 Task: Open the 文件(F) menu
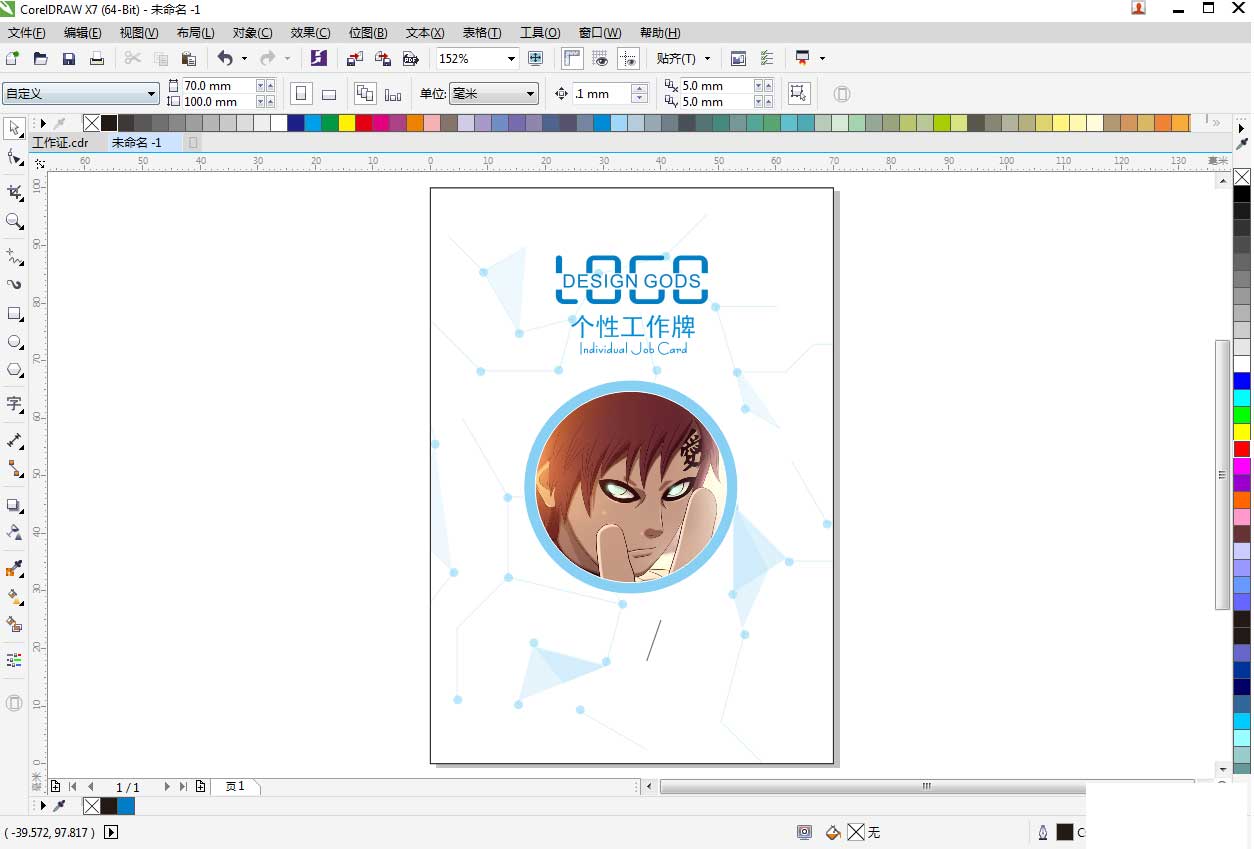[27, 33]
